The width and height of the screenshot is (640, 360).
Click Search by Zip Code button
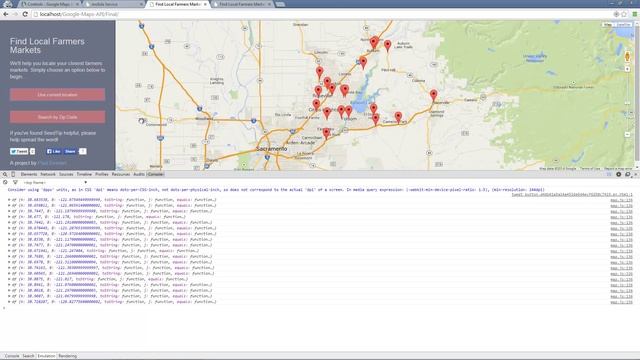coord(58,117)
